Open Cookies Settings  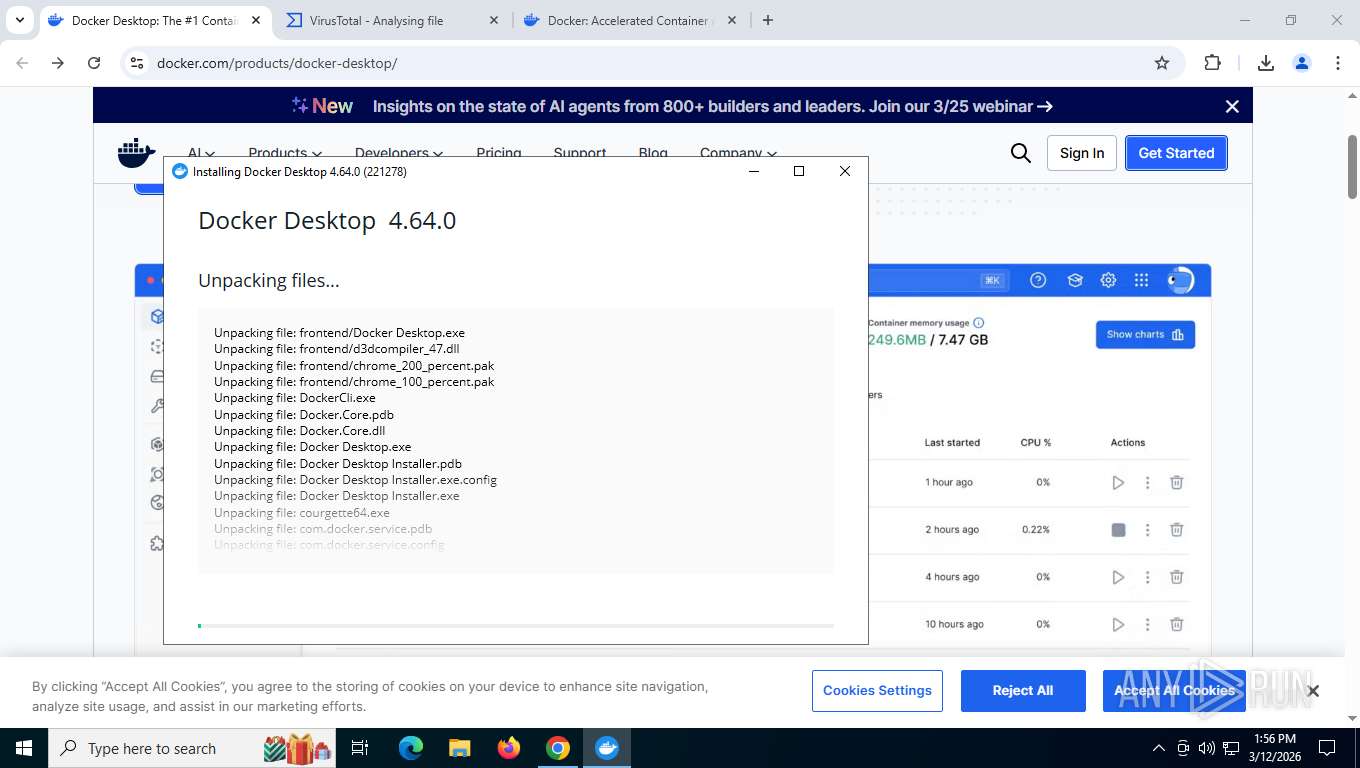pos(877,691)
